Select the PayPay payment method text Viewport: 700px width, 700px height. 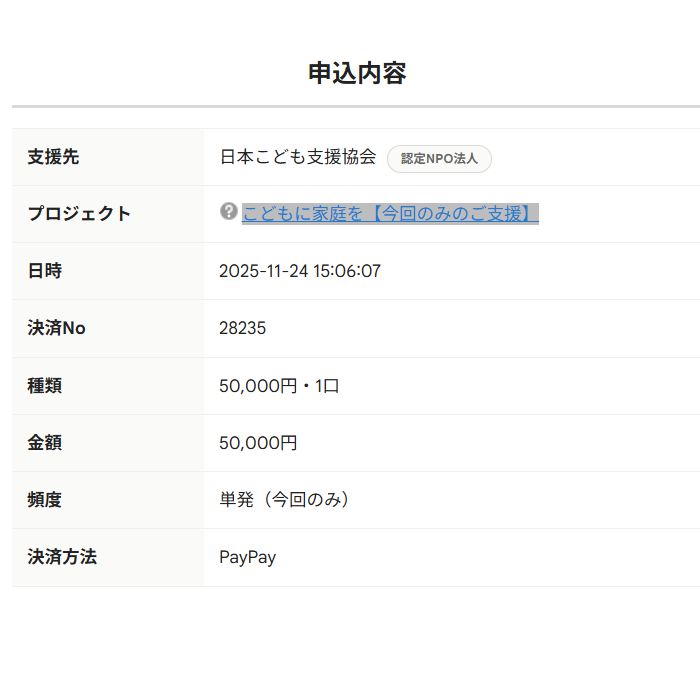248,557
